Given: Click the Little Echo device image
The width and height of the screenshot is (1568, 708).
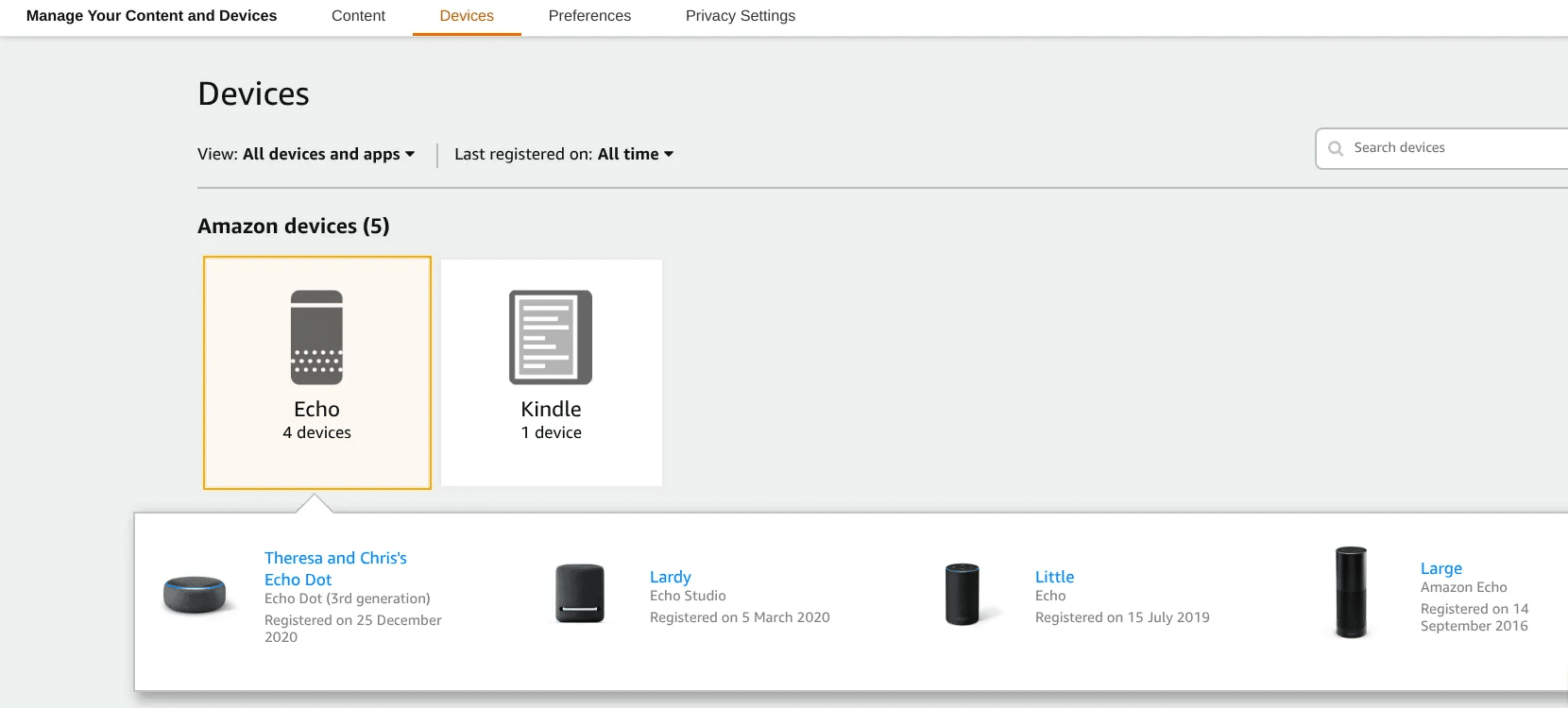Looking at the screenshot, I should pos(963,595).
